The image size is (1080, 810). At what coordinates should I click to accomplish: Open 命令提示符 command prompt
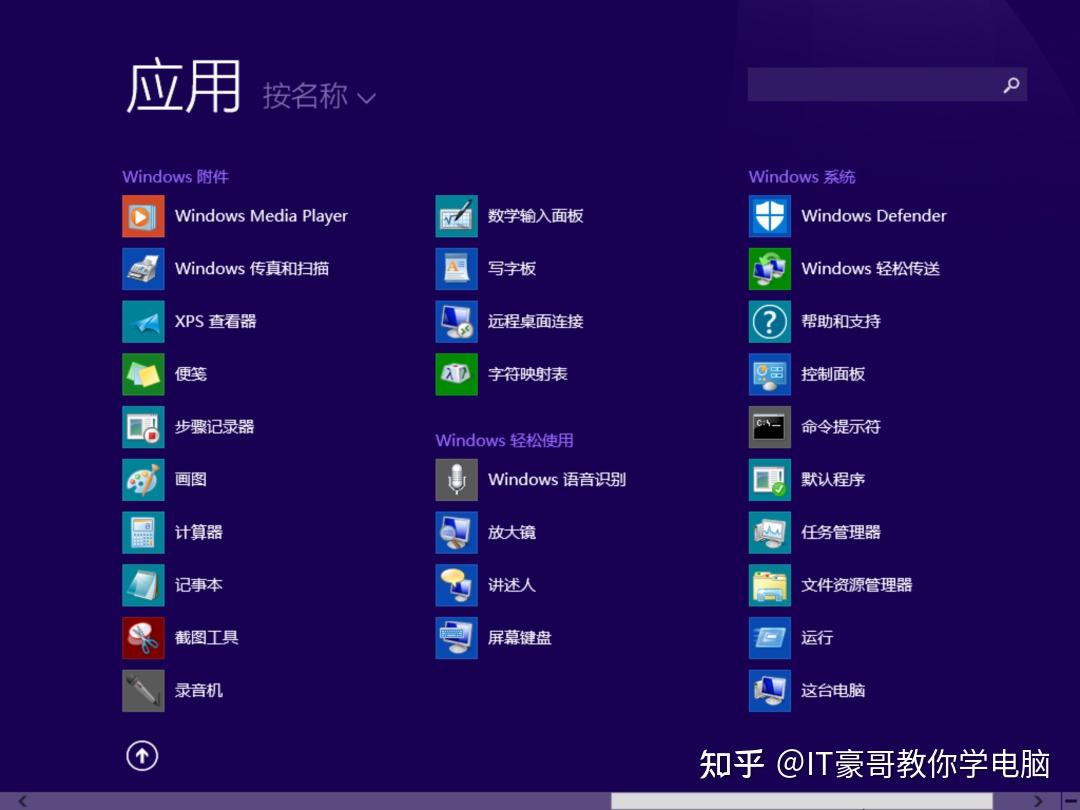[x=839, y=426]
